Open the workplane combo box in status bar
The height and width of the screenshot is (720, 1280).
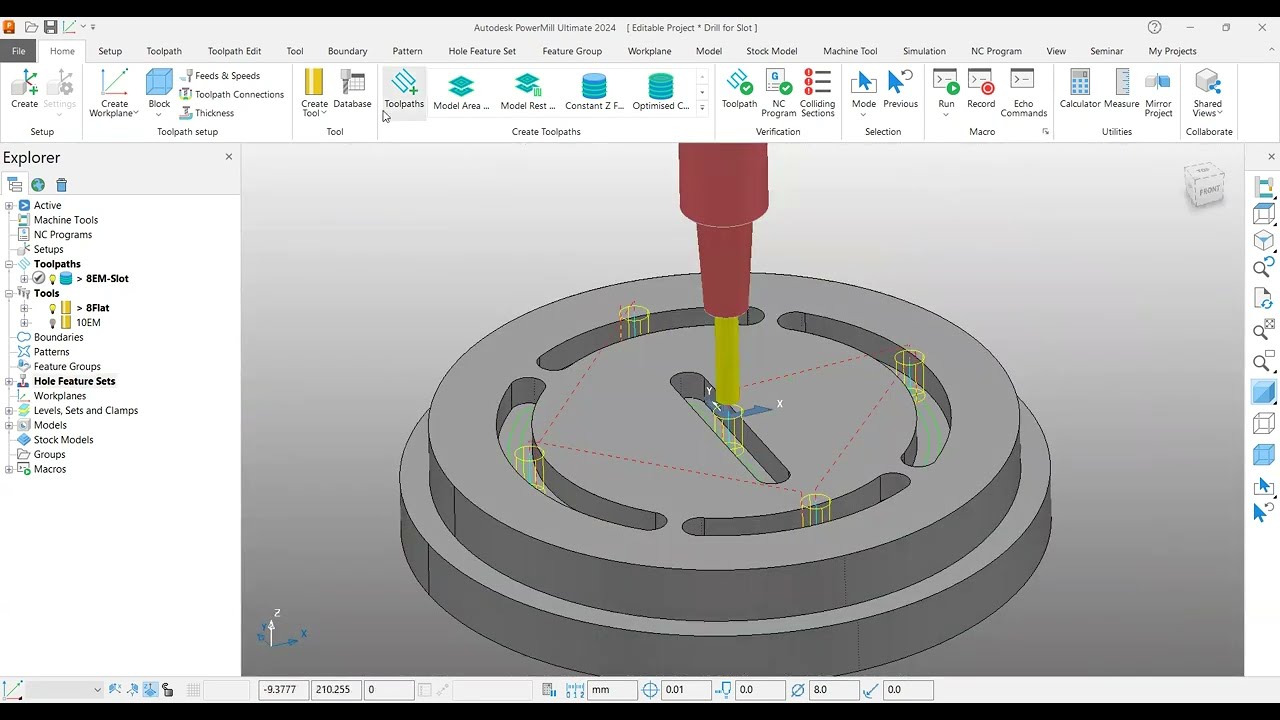(x=65, y=690)
